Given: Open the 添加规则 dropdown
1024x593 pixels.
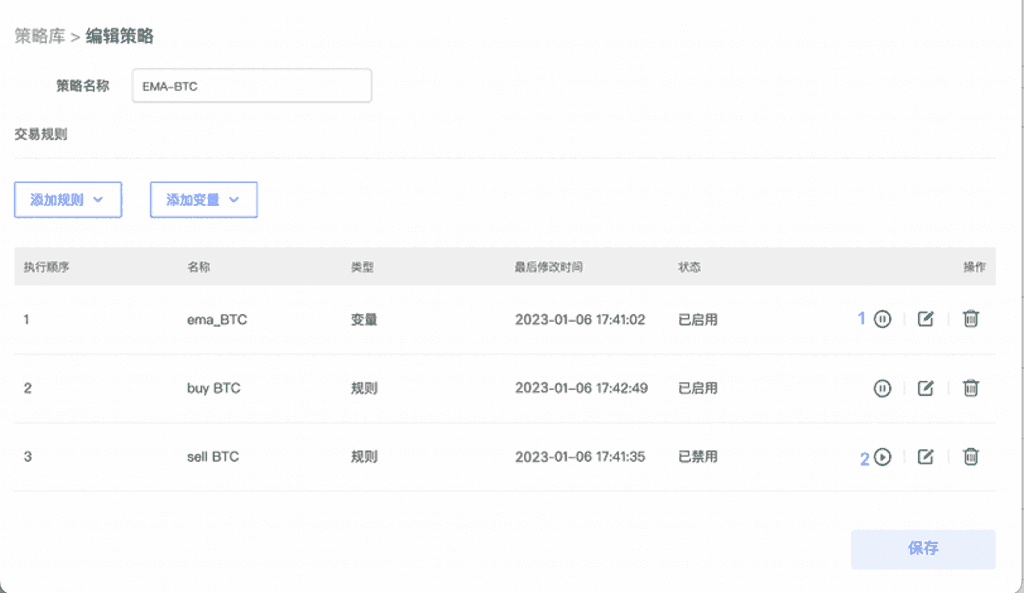Looking at the screenshot, I should (68, 200).
